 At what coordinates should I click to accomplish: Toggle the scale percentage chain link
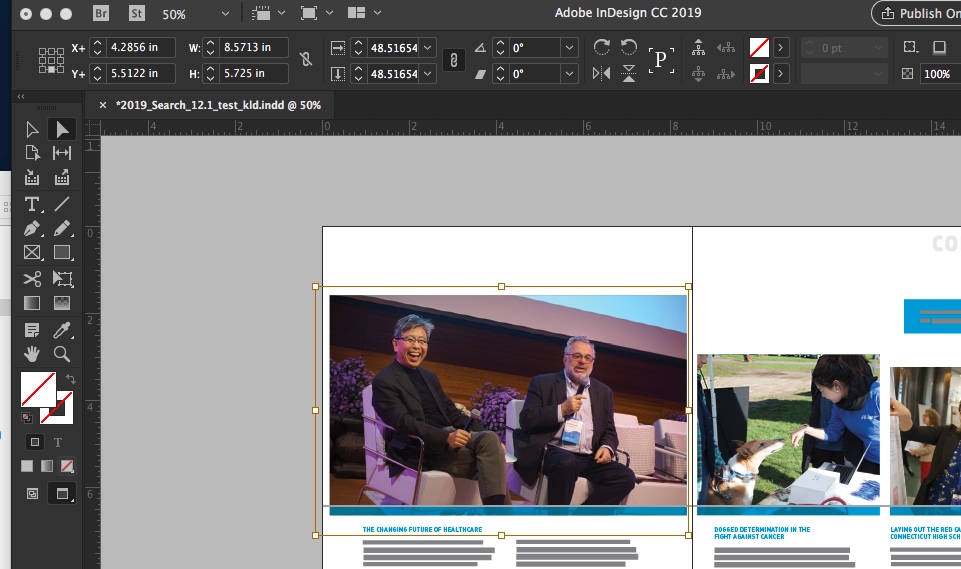(454, 60)
